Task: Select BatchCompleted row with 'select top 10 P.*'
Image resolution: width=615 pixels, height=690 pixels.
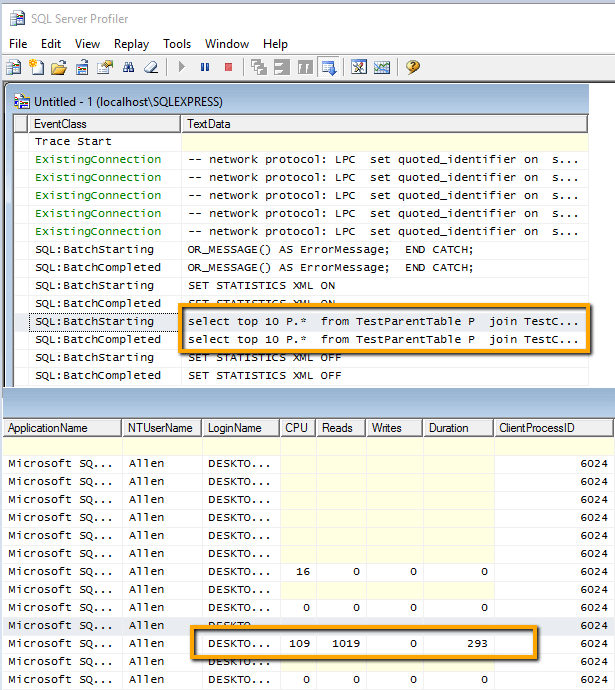Action: (x=301, y=340)
